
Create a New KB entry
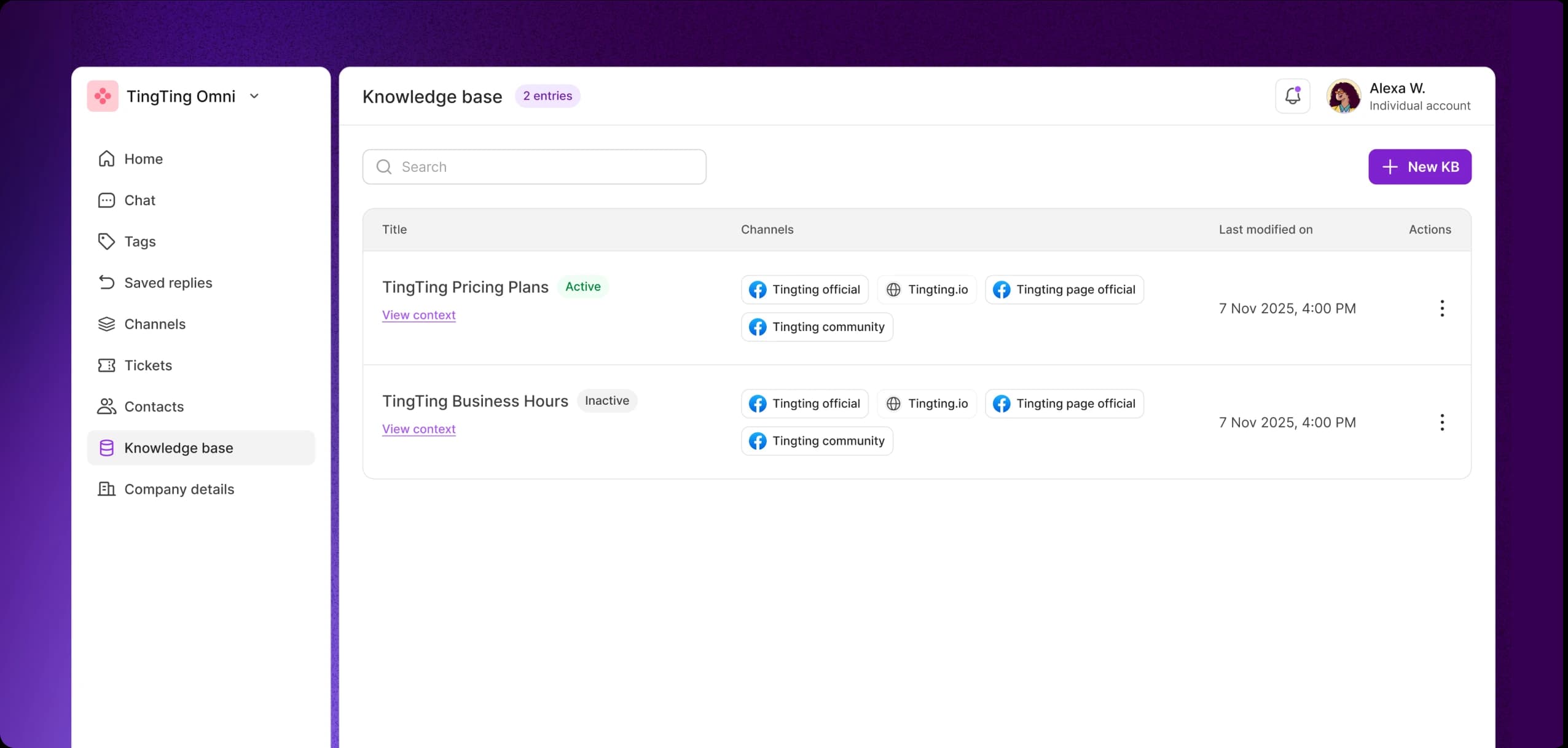1420,166
